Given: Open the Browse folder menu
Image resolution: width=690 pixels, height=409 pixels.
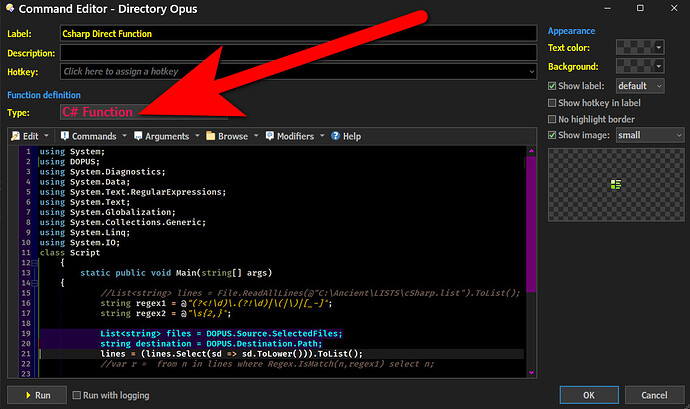Looking at the screenshot, I should tap(226, 136).
